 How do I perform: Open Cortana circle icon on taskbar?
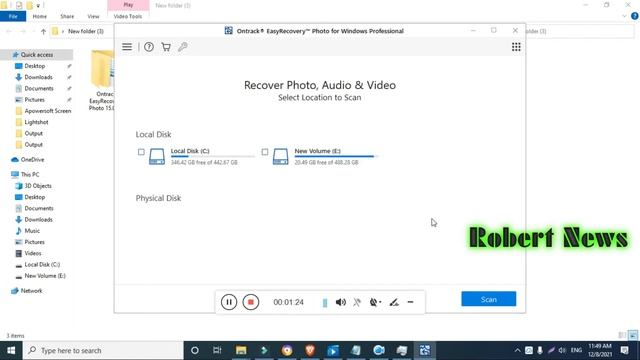coord(195,350)
